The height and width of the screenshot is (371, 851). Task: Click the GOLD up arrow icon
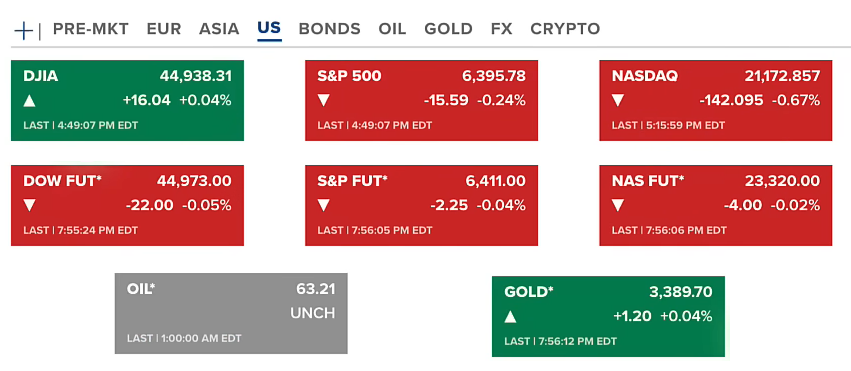coord(510,317)
